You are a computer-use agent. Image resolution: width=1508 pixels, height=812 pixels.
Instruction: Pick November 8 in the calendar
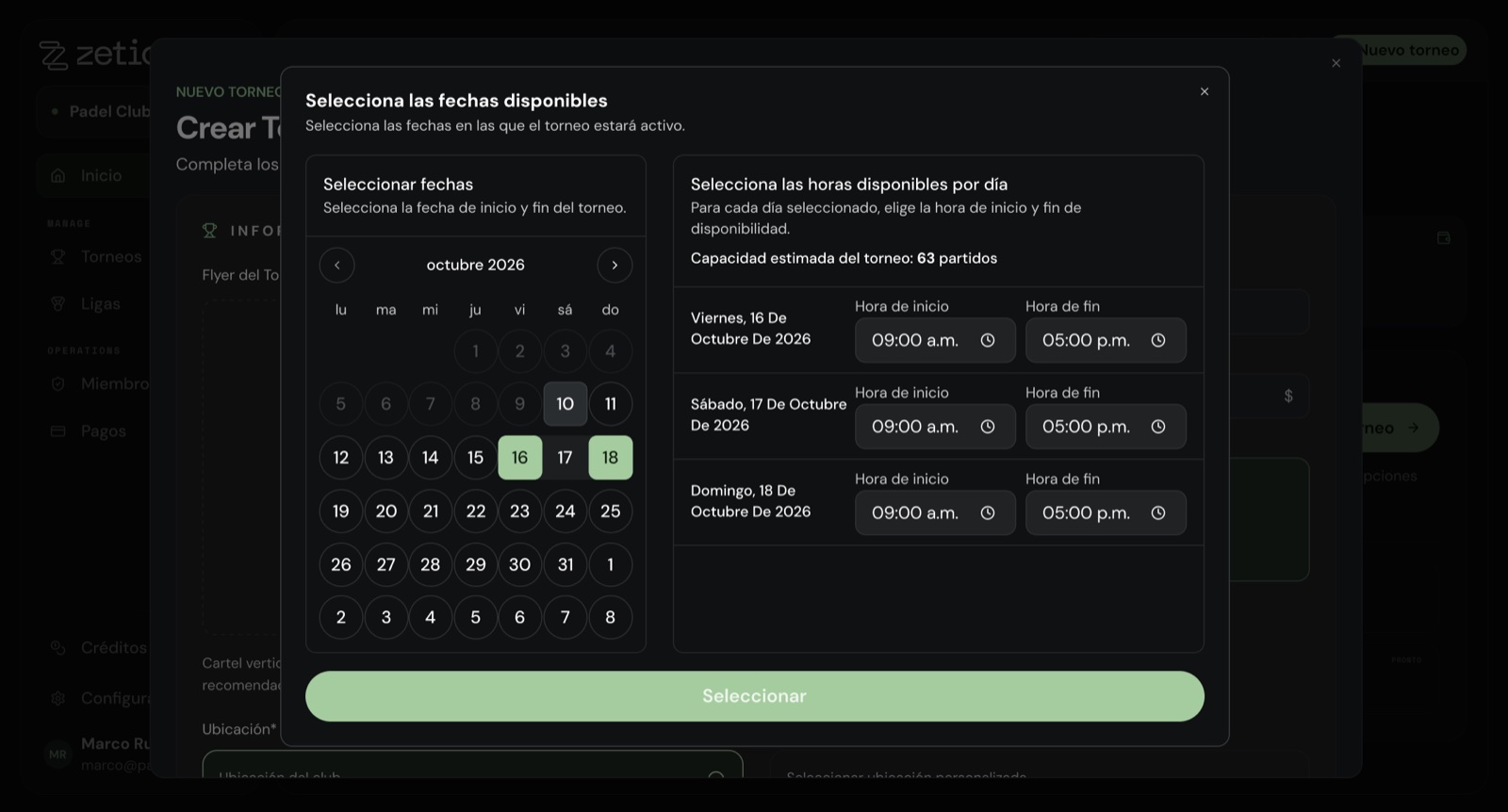611,617
